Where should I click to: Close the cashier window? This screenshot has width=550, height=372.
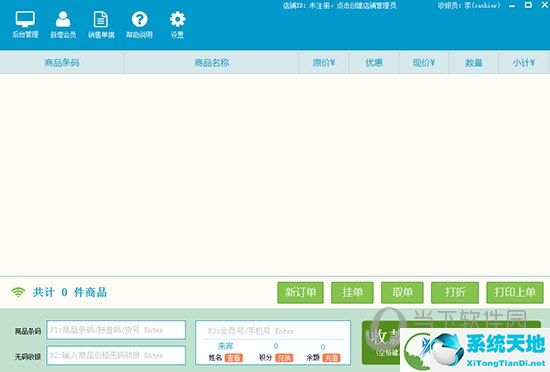coord(545,5)
